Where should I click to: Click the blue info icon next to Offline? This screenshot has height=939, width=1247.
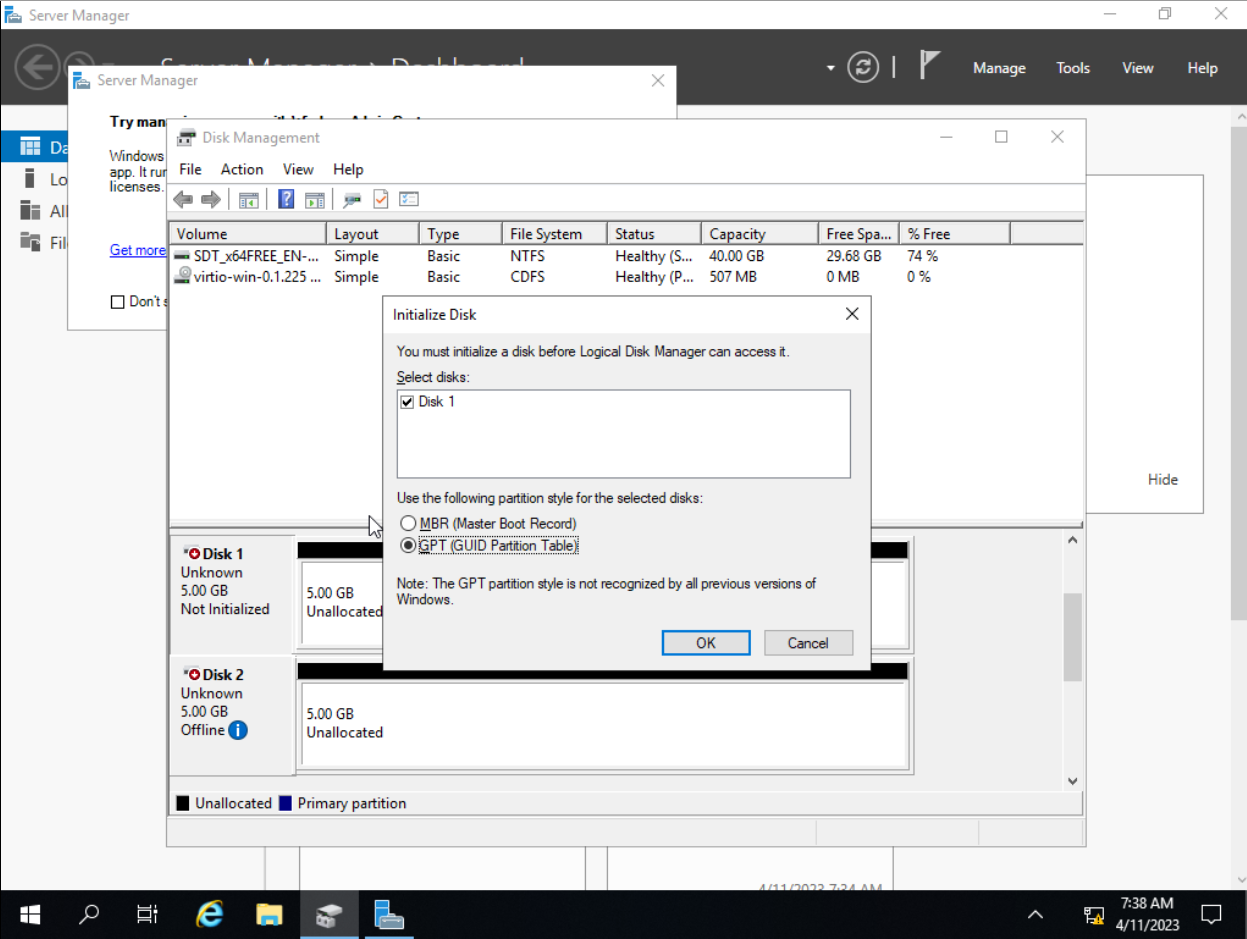[x=238, y=730]
